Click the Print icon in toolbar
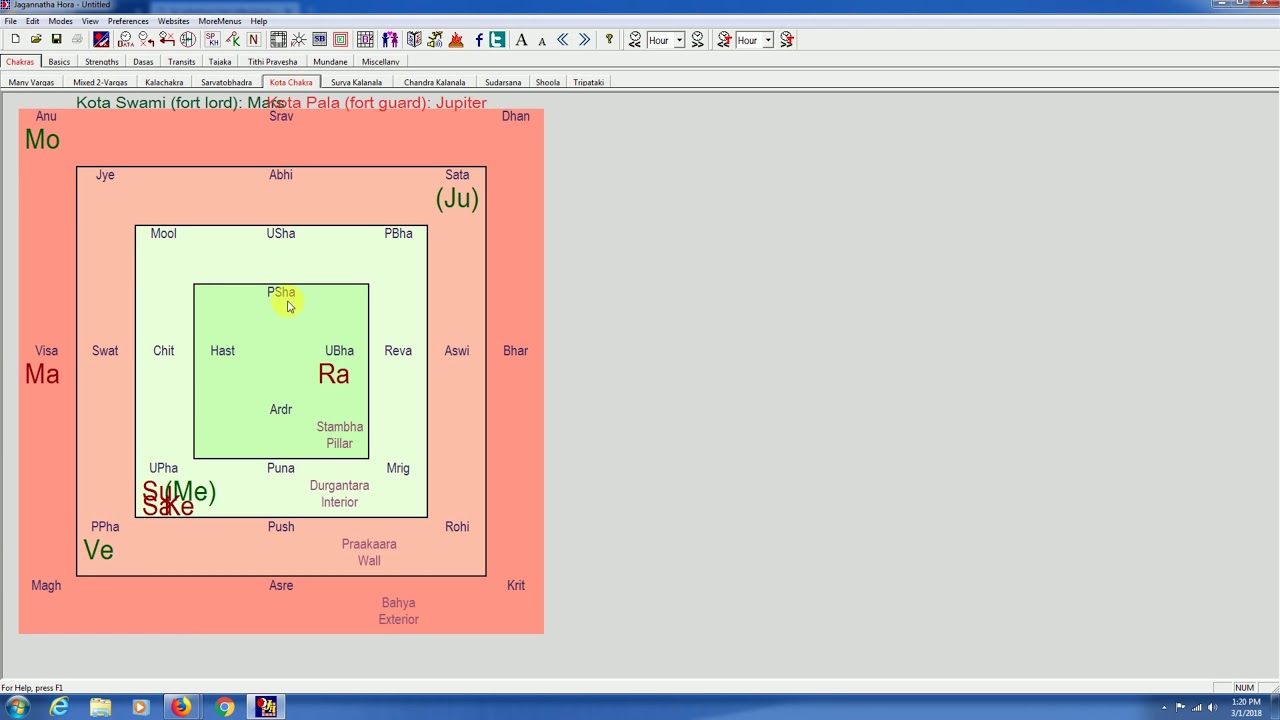The image size is (1280, 720). 77,40
